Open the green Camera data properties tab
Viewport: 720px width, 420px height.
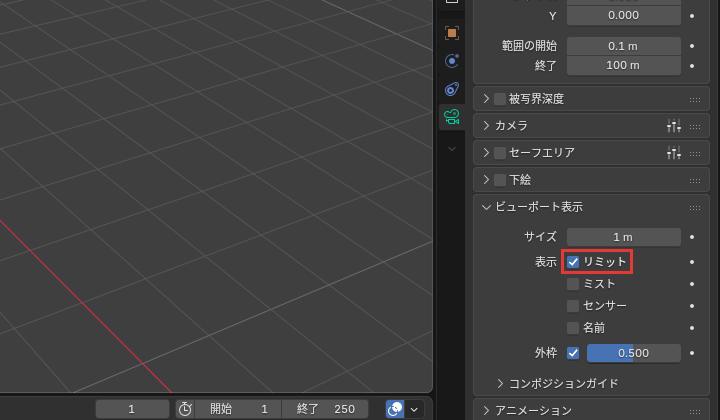click(452, 117)
